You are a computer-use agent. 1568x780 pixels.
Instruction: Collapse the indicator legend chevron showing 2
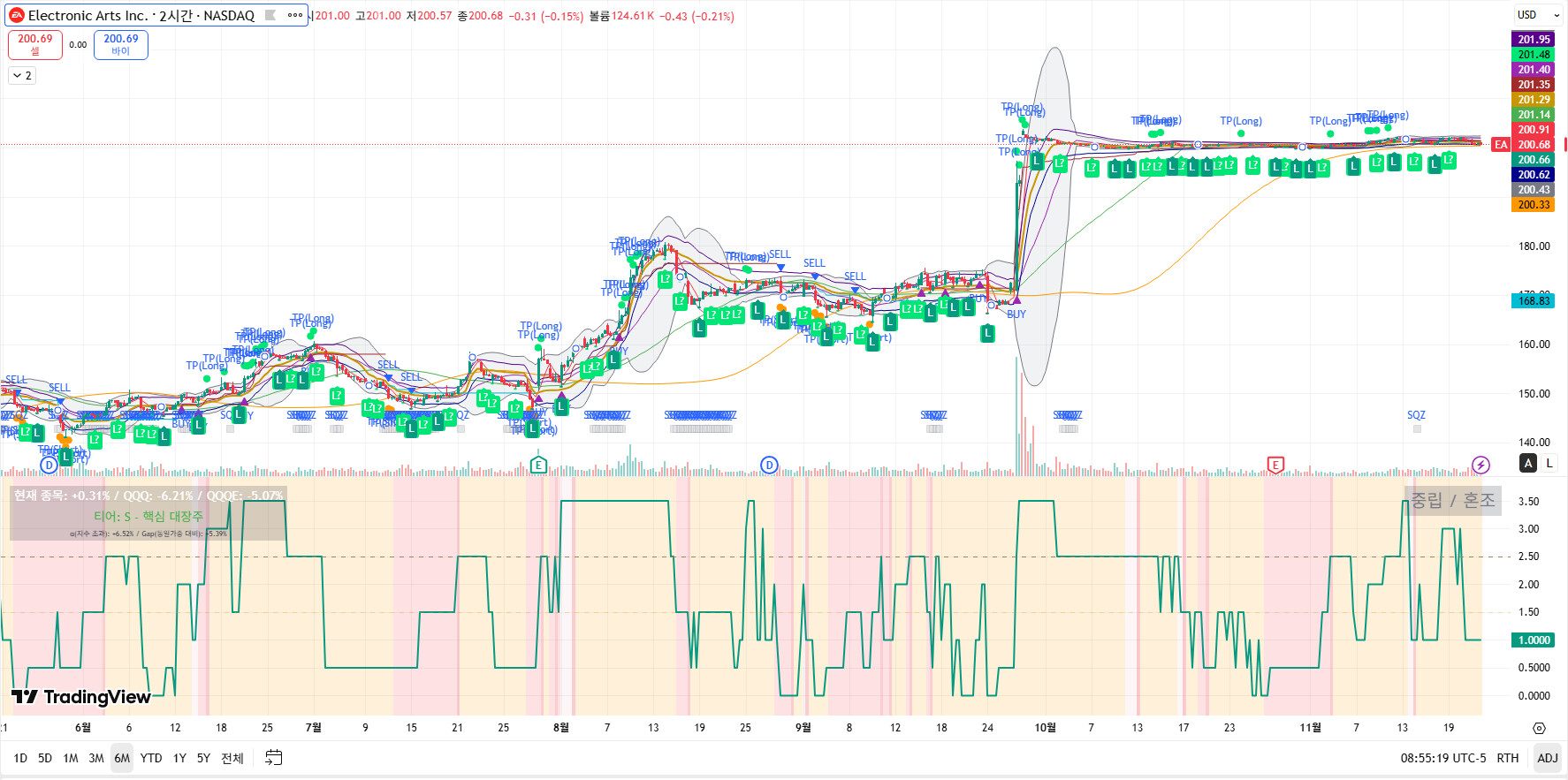point(22,76)
